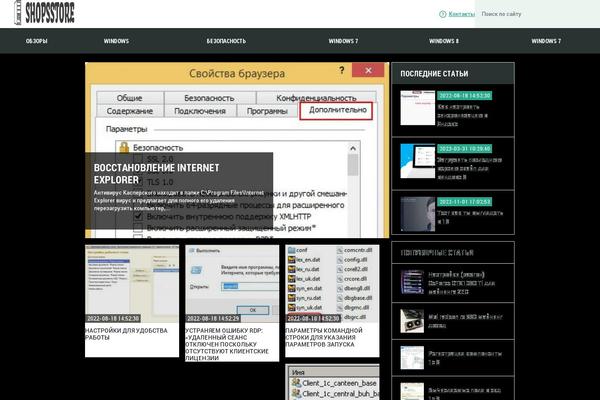Click the dbgbase.dll file name in thumbnail
Screen dimensions: 600x400
tap(358, 298)
